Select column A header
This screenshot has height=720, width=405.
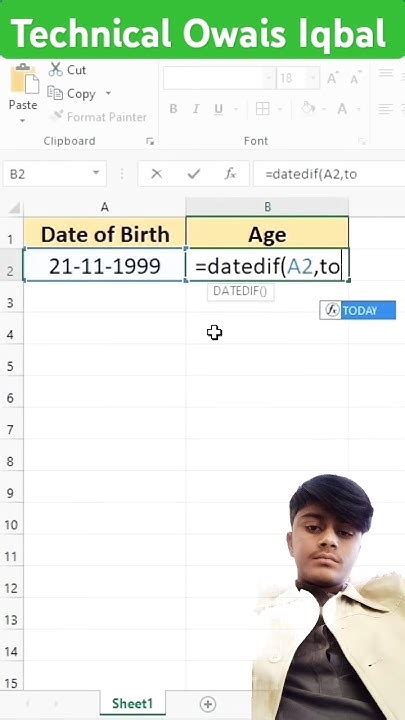[x=105, y=208]
